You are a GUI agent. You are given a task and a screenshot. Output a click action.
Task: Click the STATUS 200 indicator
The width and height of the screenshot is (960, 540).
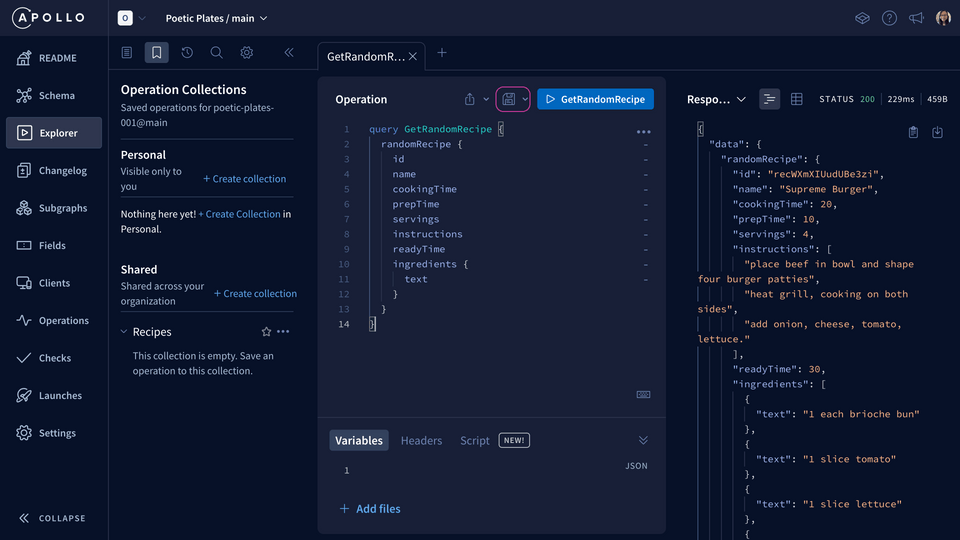(x=847, y=99)
